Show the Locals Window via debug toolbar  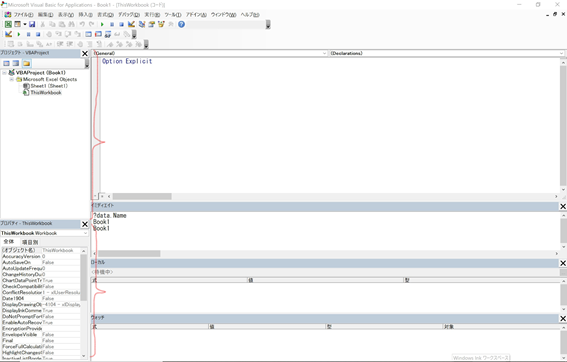[88, 34]
